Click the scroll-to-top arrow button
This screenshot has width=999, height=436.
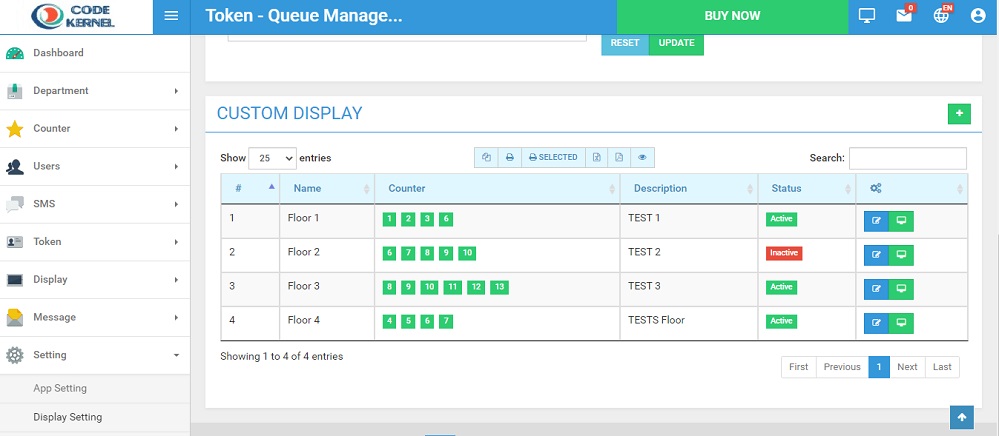[x=962, y=418]
